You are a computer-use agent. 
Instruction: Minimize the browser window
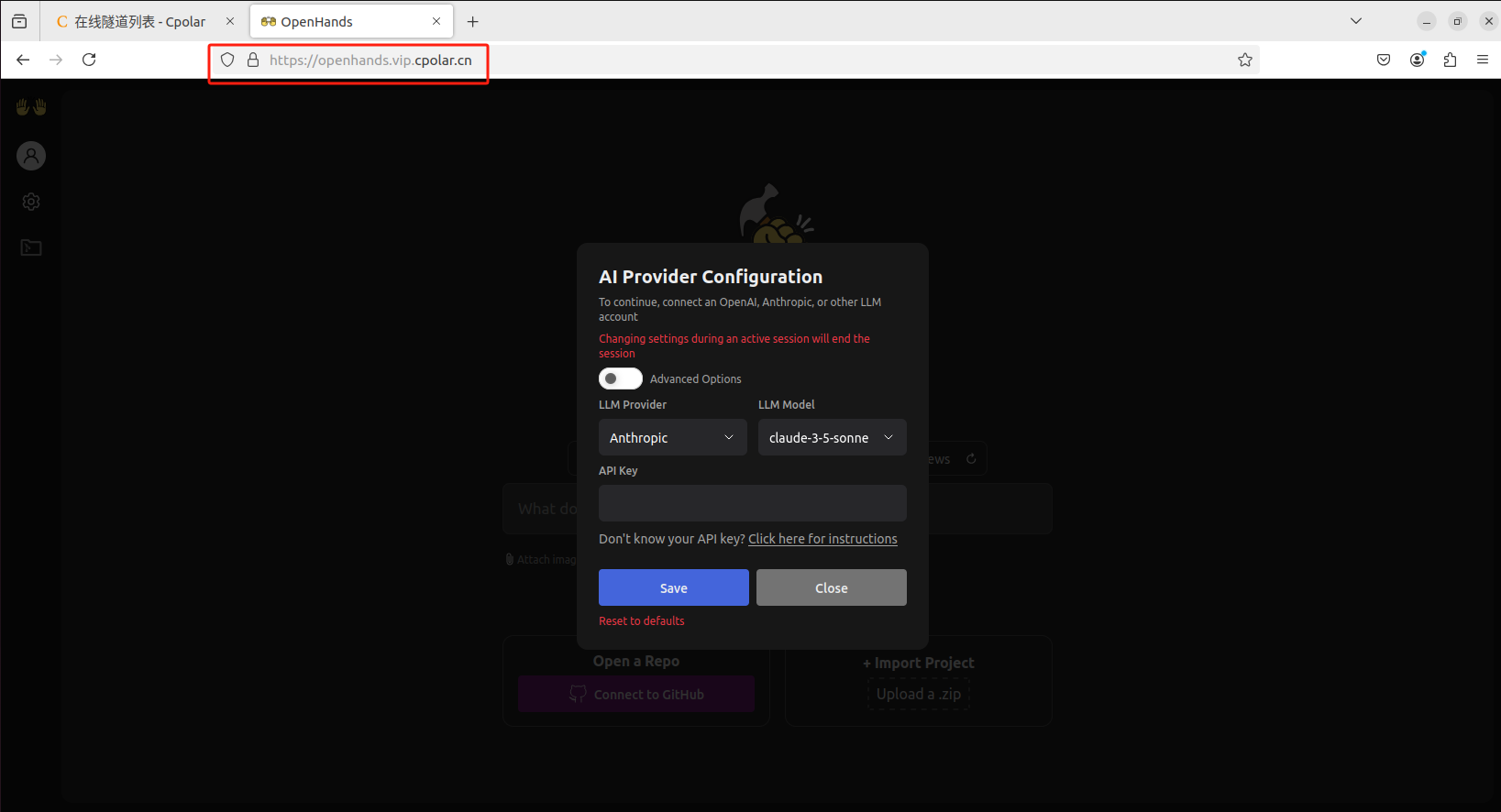[1427, 21]
